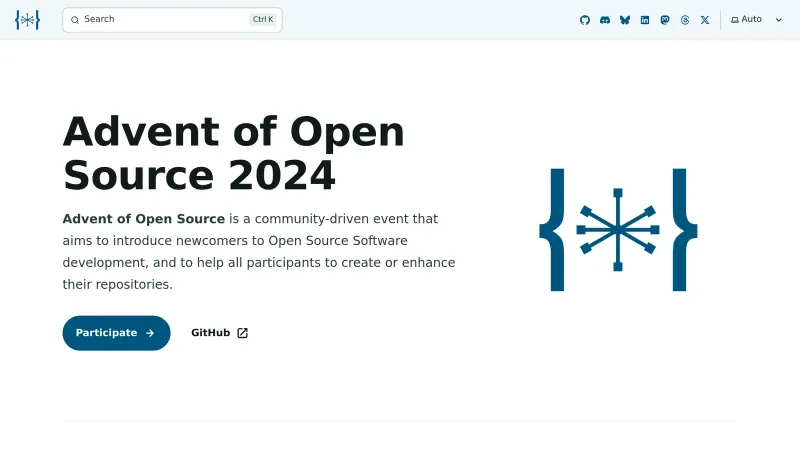Click the site logo in top-left corner
This screenshot has width=800, height=450.
[28, 20]
